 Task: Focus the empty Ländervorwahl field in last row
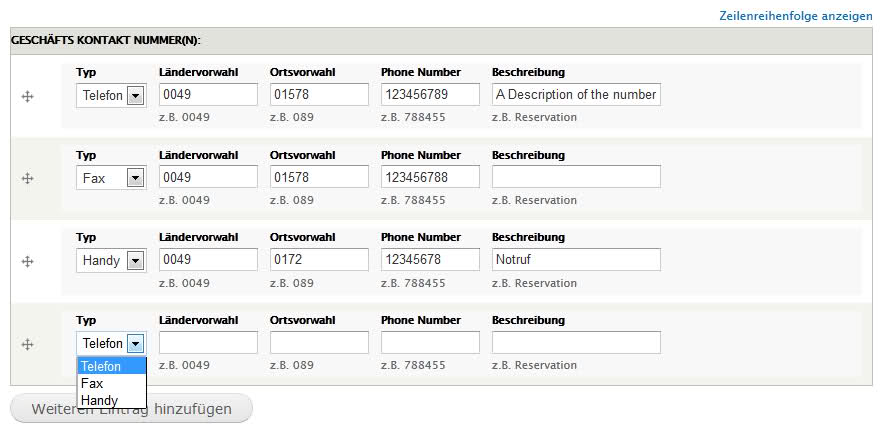[208, 342]
